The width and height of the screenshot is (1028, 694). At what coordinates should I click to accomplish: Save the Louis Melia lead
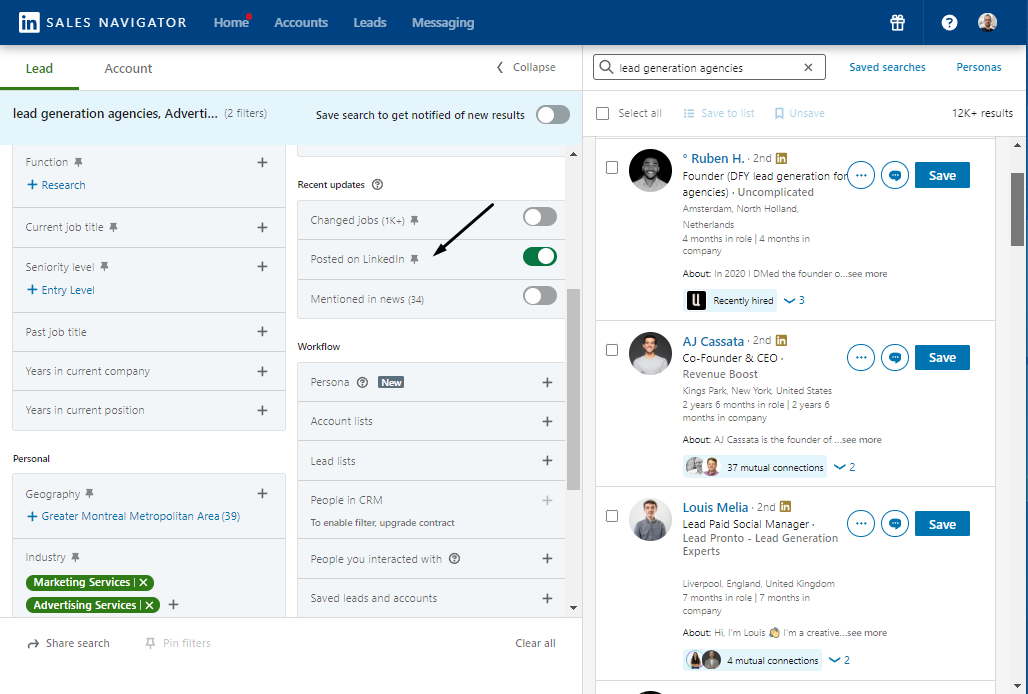(x=941, y=523)
